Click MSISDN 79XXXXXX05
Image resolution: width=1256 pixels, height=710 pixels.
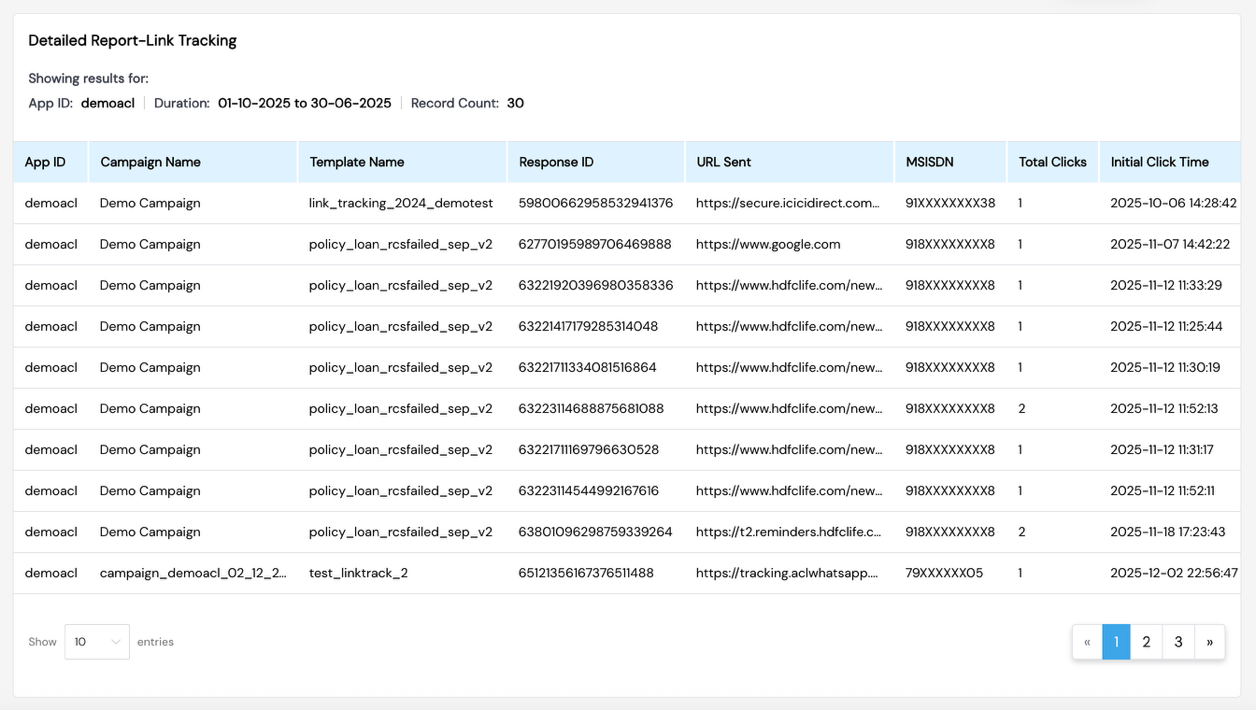click(x=944, y=572)
